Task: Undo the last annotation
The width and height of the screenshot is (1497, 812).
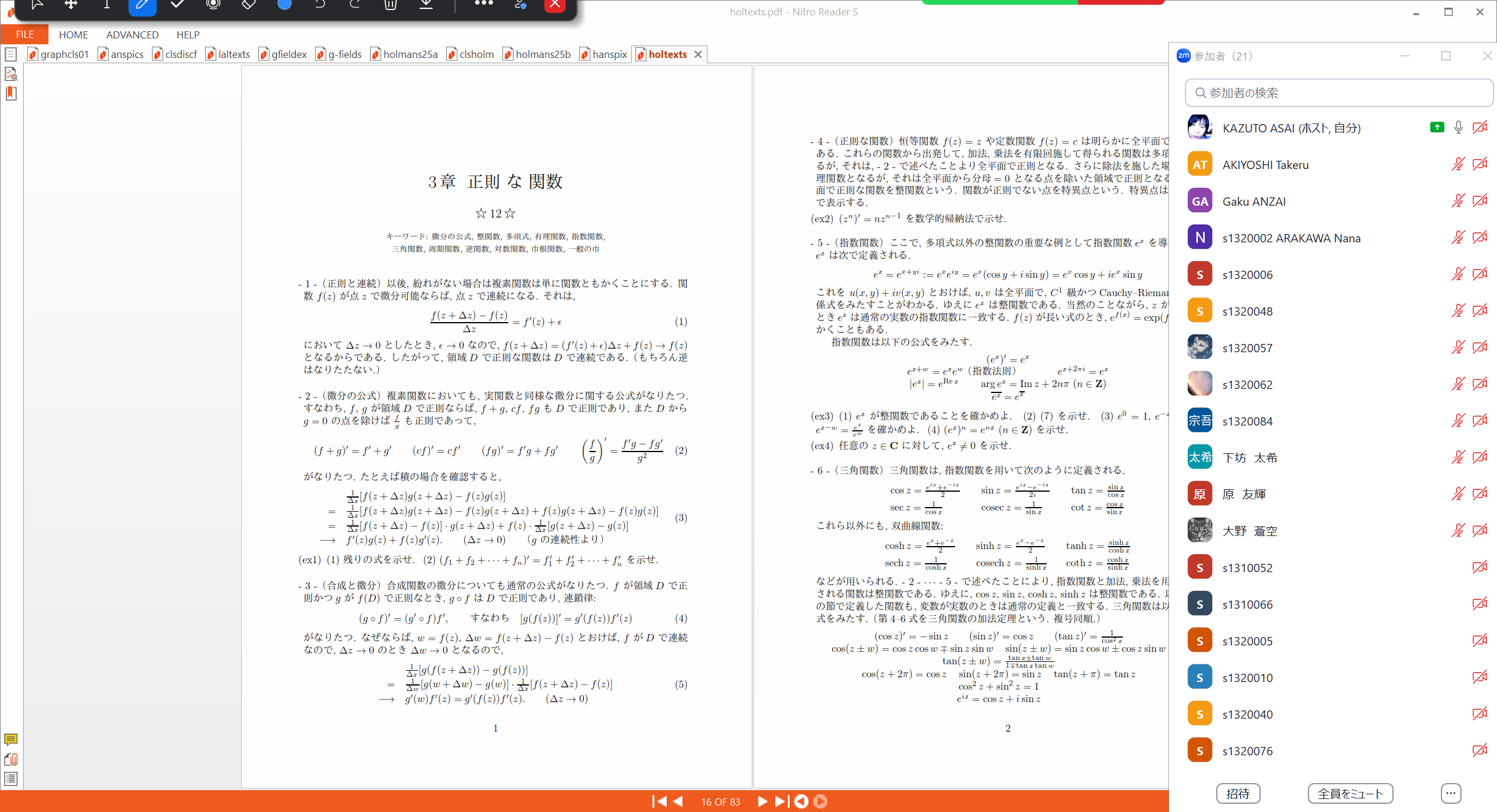Action: (320, 5)
